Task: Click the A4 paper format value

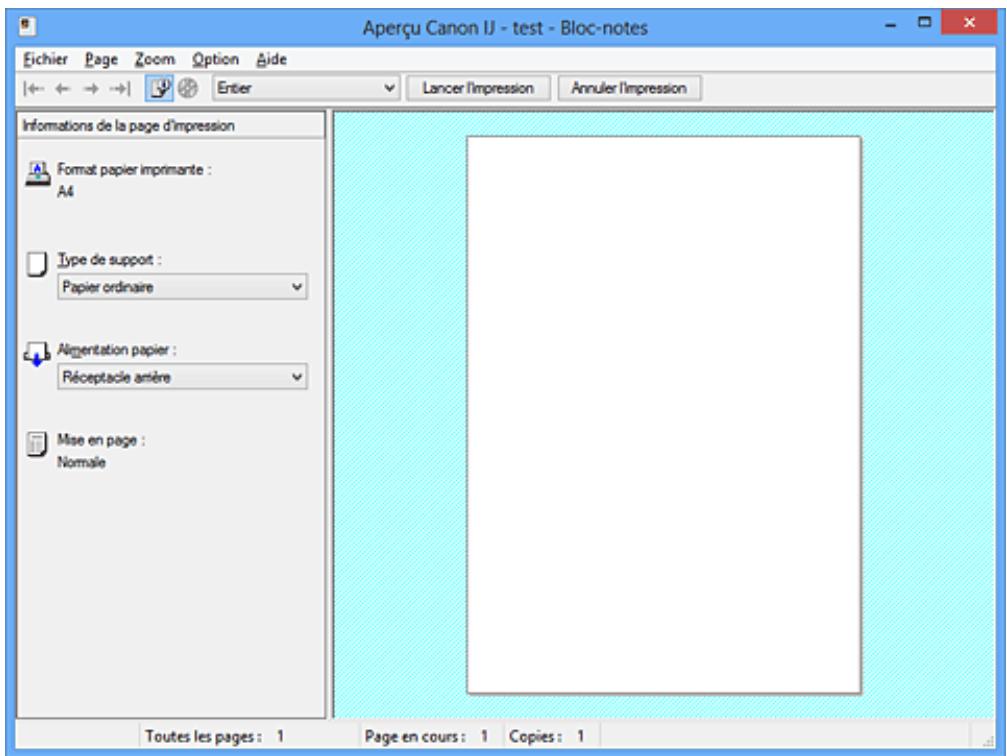Action: pyautogui.click(x=66, y=191)
